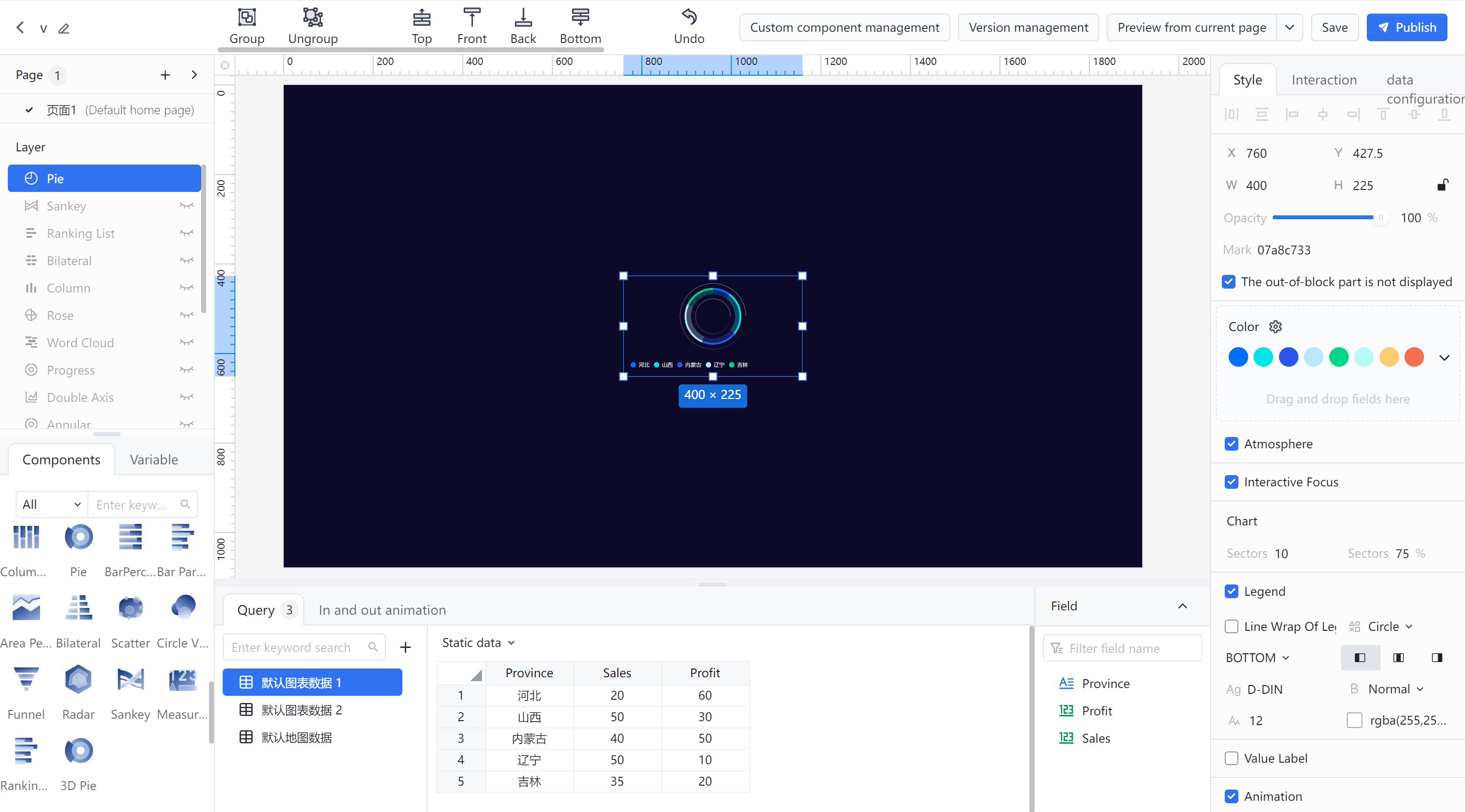Uncheck out-of-block part not displayed
The height and width of the screenshot is (812, 1465).
1229,281
